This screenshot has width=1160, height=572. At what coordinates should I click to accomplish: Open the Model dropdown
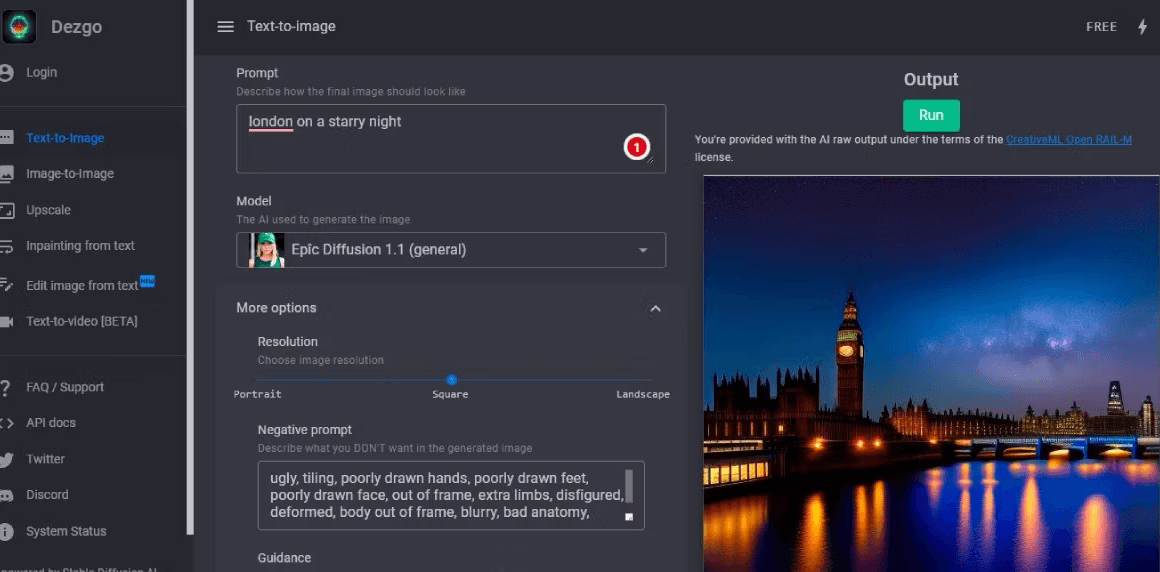(x=451, y=250)
